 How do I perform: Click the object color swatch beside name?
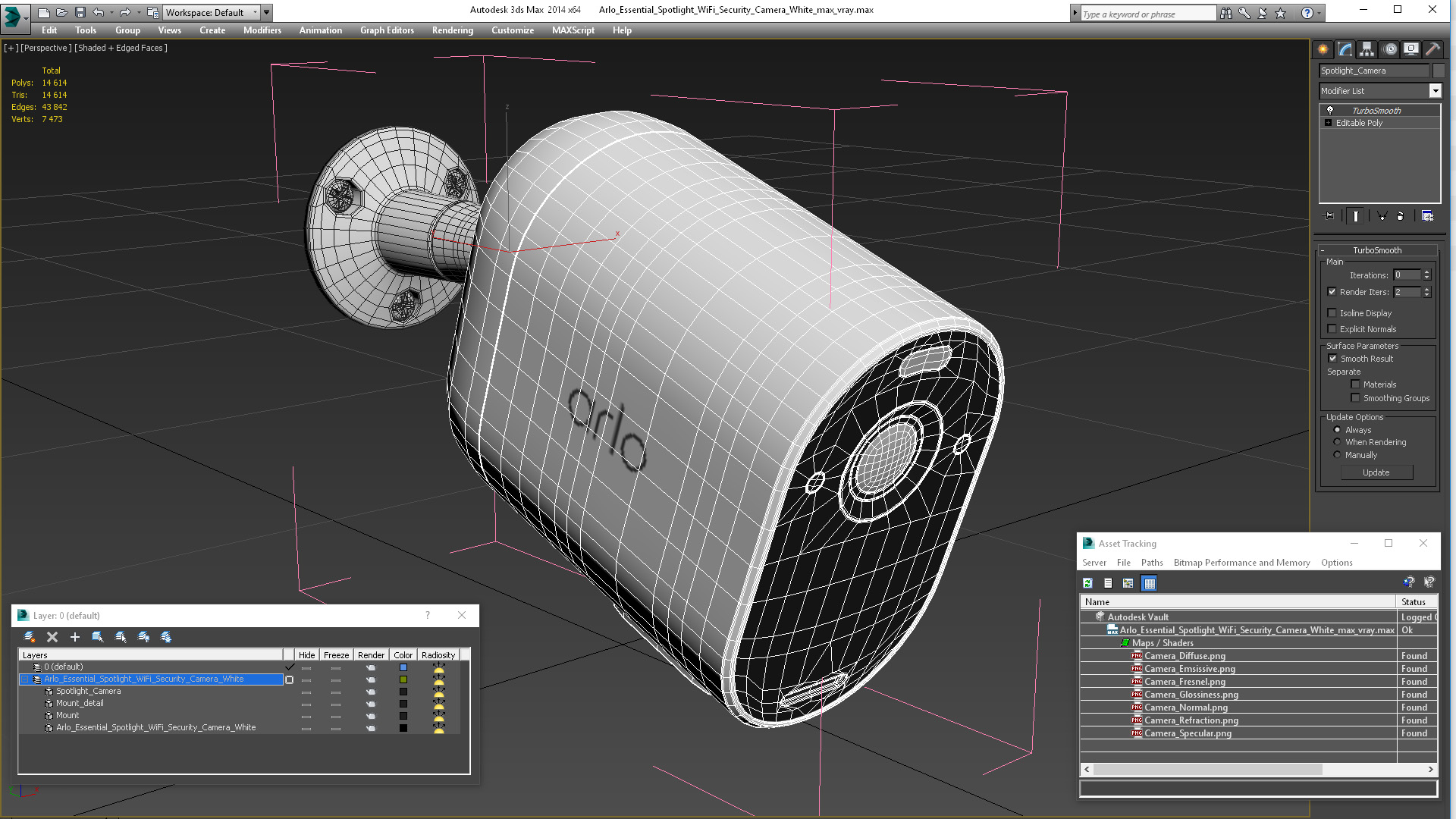click(x=1439, y=71)
